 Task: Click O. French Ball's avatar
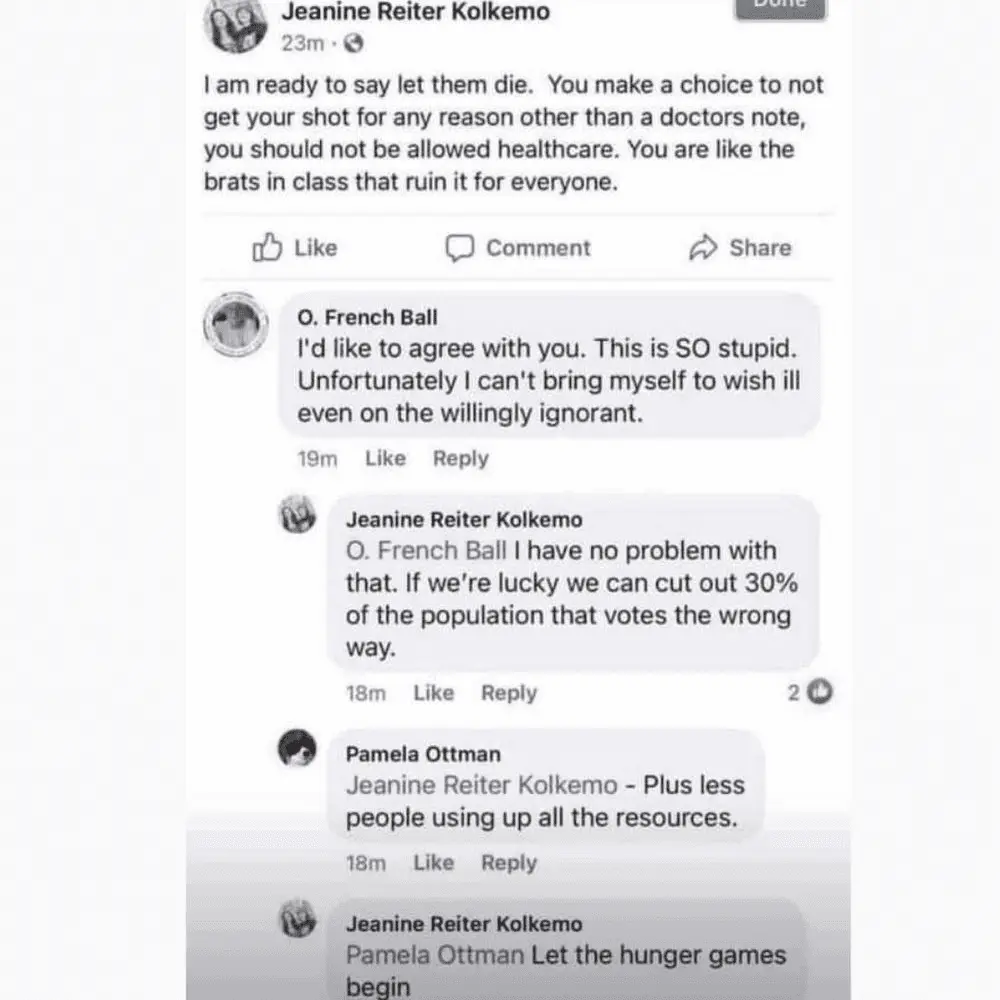[x=236, y=324]
